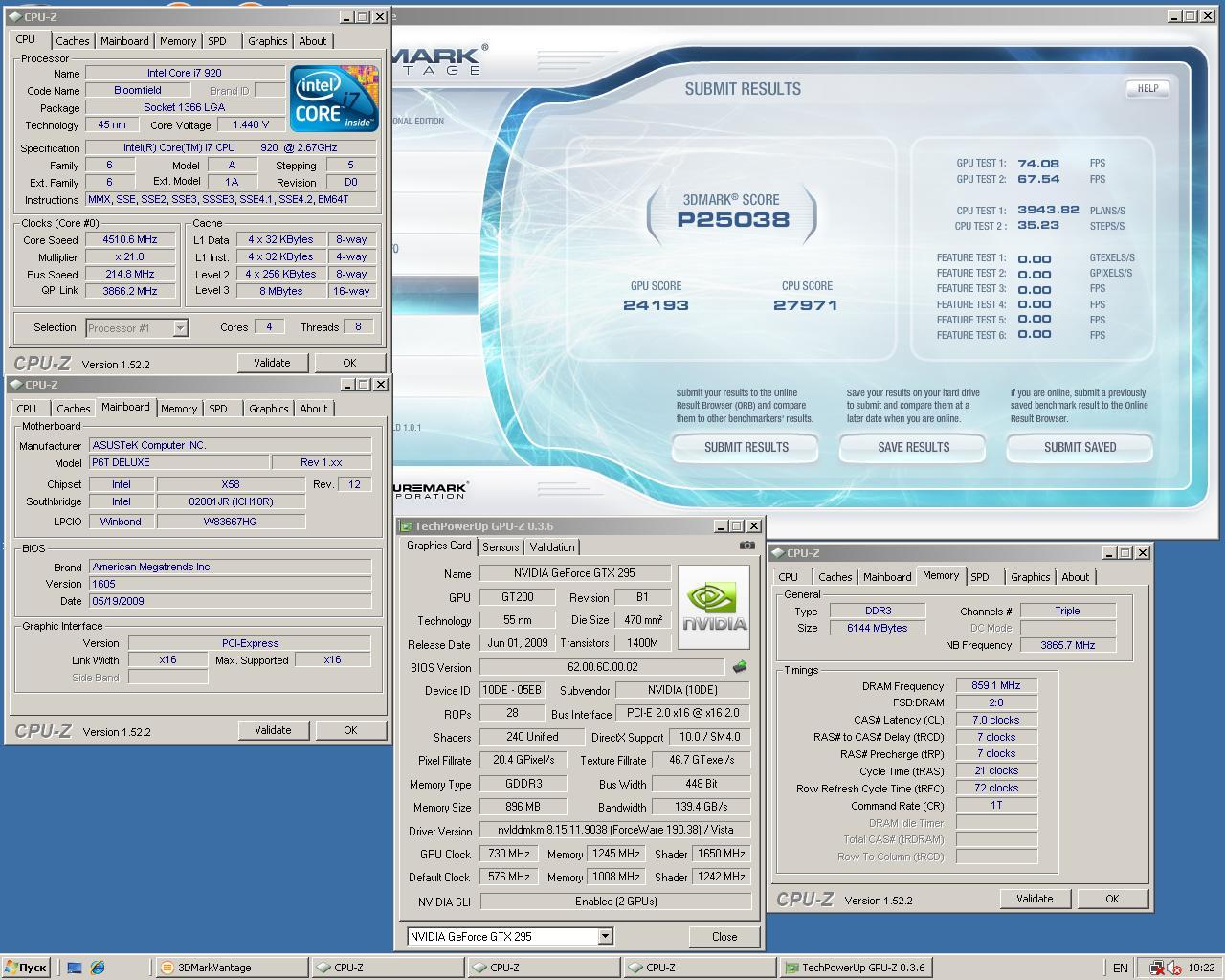1225x980 pixels.
Task: Open system menu icon of Memory CPU-Z window
Action: (x=778, y=553)
